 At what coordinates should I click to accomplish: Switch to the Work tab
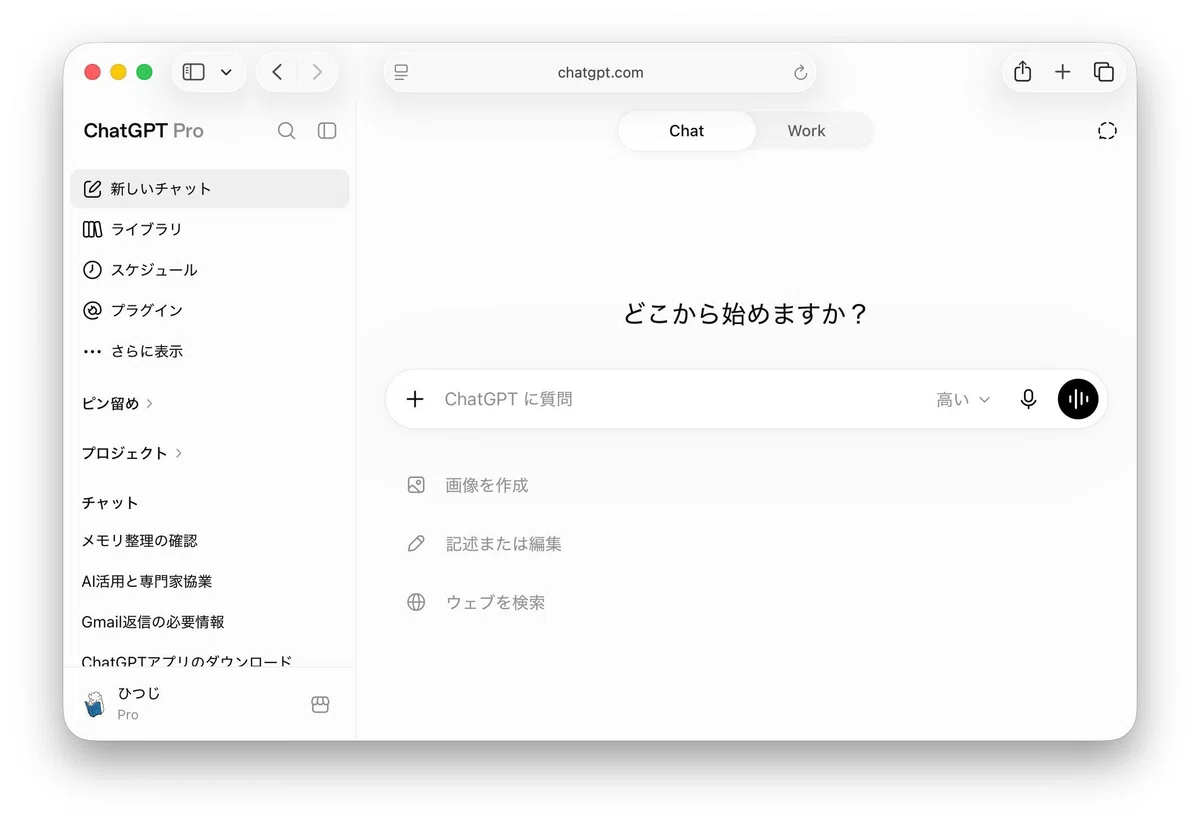pyautogui.click(x=806, y=131)
